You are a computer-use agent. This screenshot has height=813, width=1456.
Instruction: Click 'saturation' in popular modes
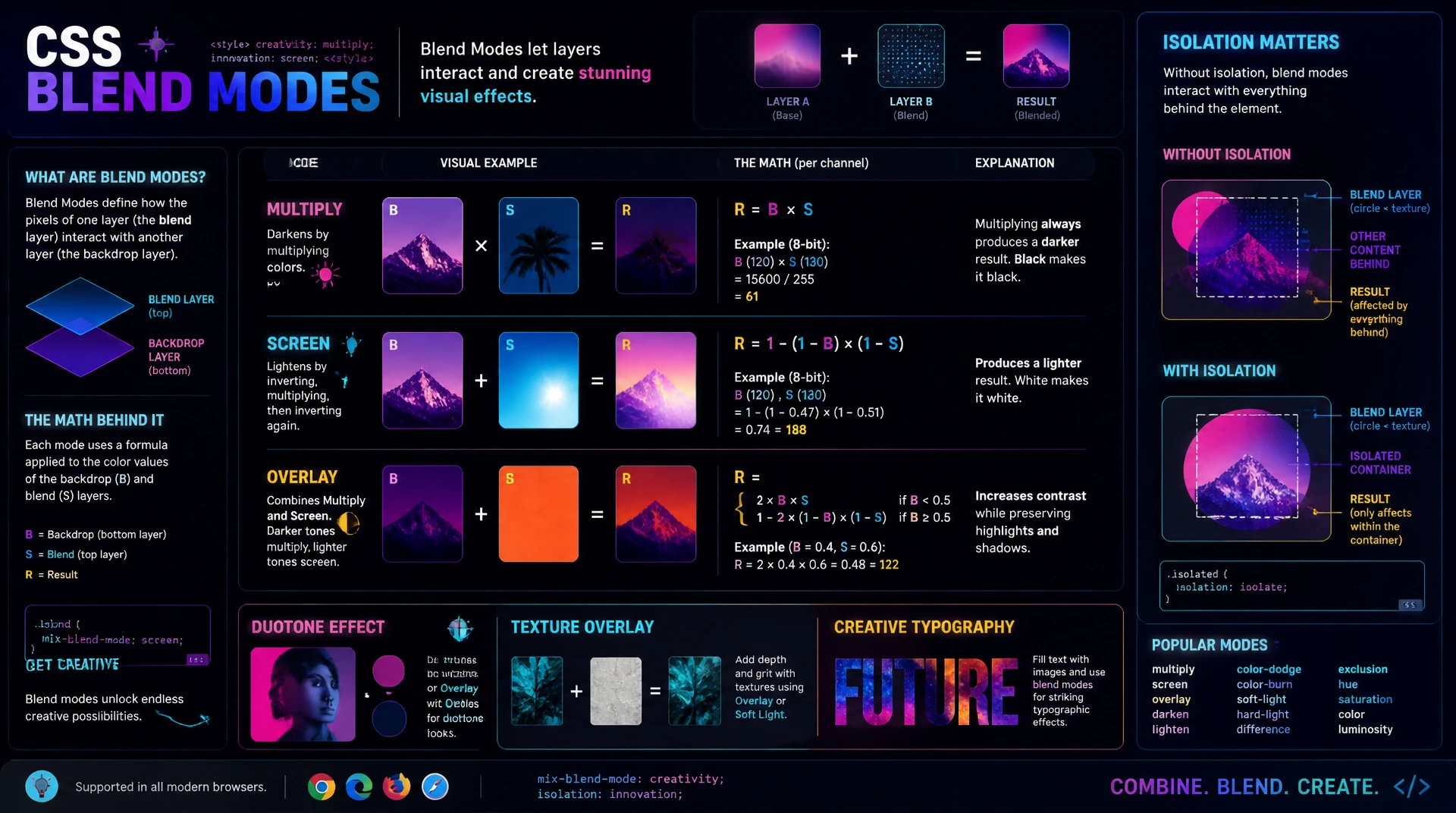(x=1365, y=699)
